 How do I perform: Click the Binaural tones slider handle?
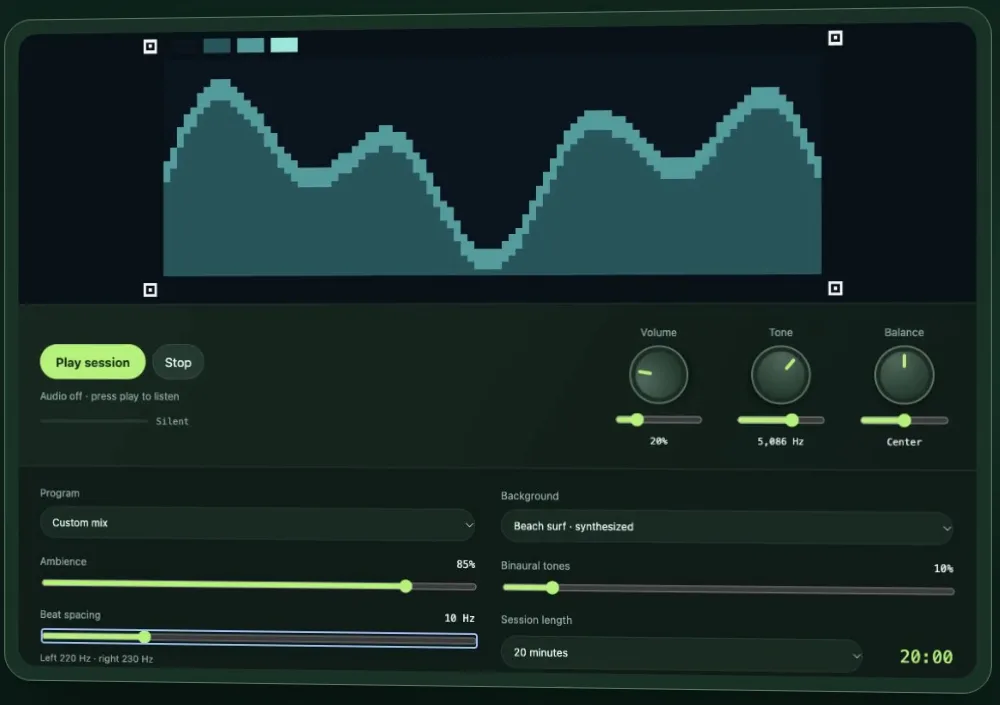click(x=552, y=588)
